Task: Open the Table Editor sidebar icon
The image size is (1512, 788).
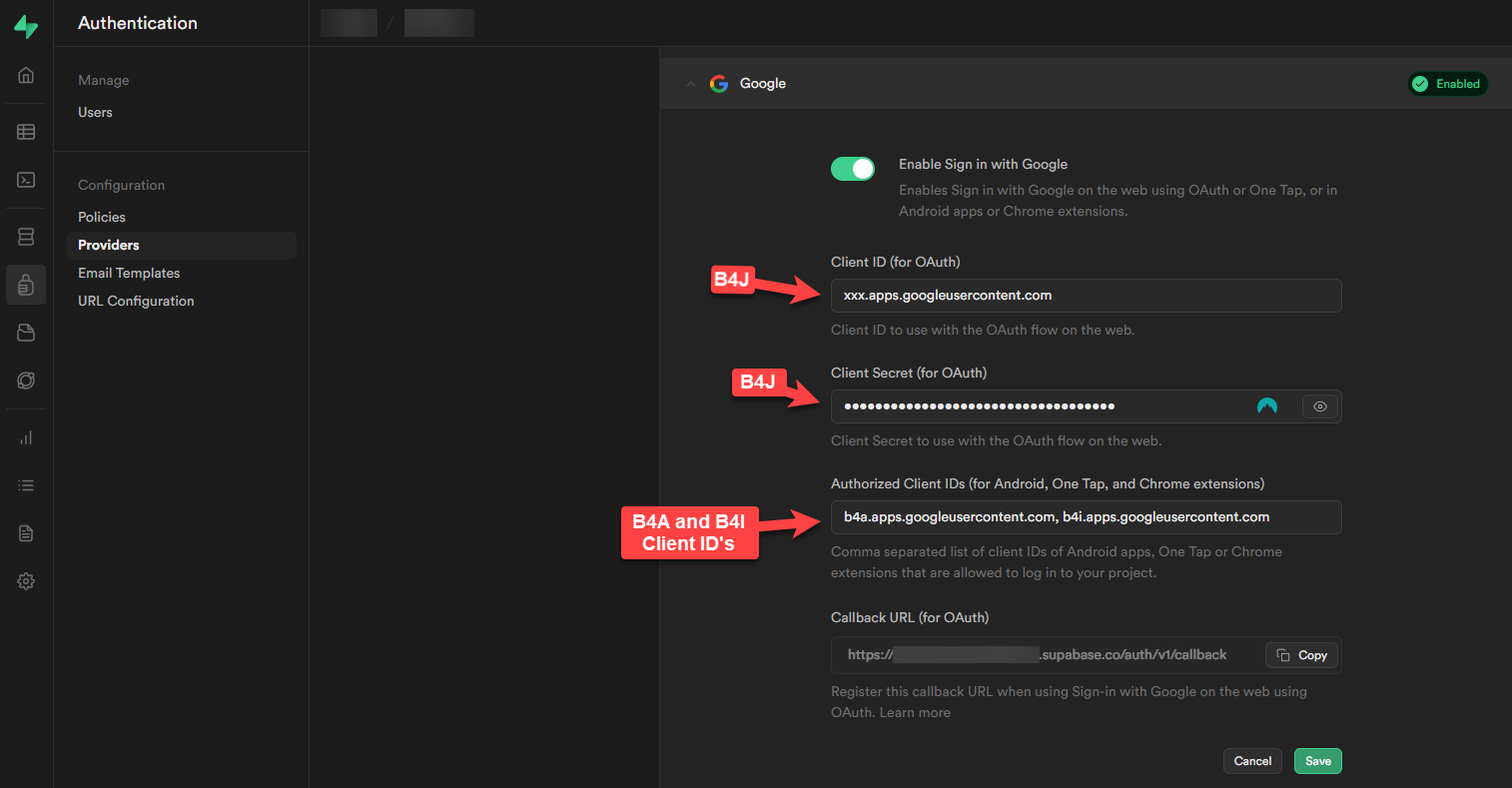Action: pos(25,131)
